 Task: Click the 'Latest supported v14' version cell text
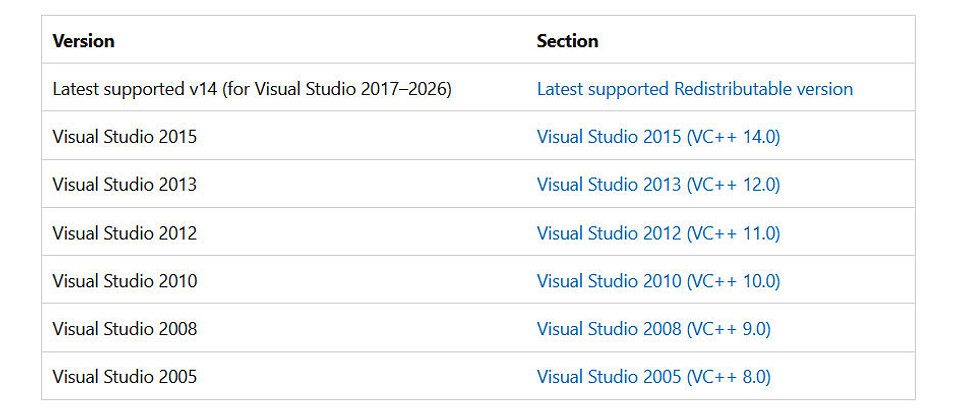tap(135, 89)
